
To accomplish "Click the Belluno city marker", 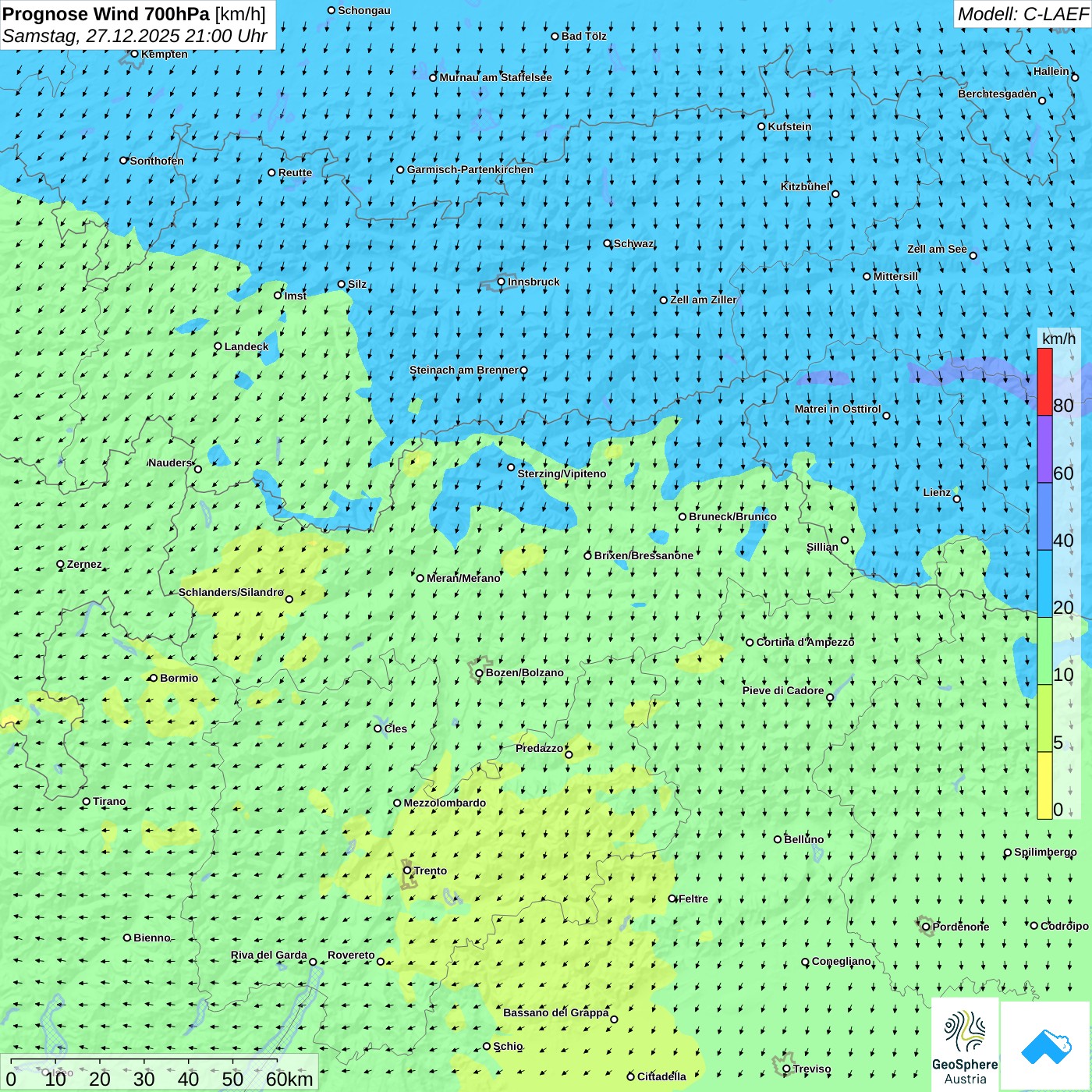I will [x=778, y=839].
